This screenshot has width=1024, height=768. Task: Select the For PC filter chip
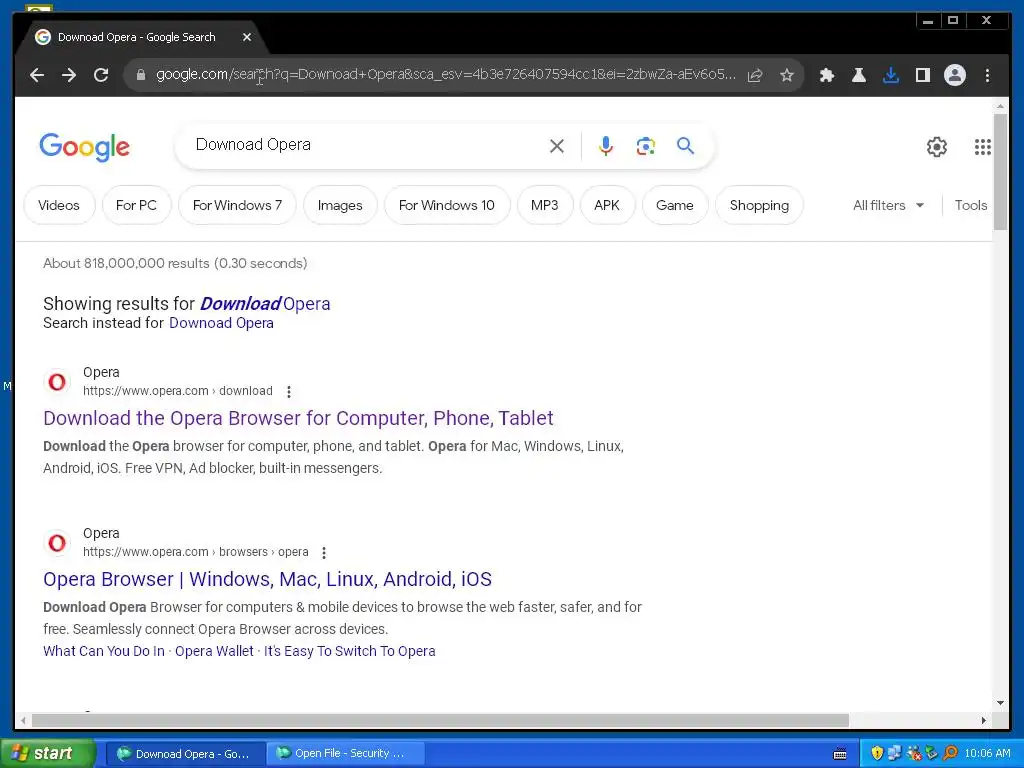136,205
